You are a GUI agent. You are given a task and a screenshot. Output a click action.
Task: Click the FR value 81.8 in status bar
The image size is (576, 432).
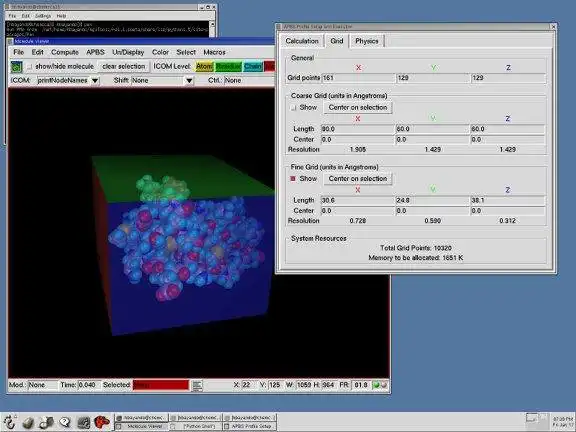click(361, 385)
